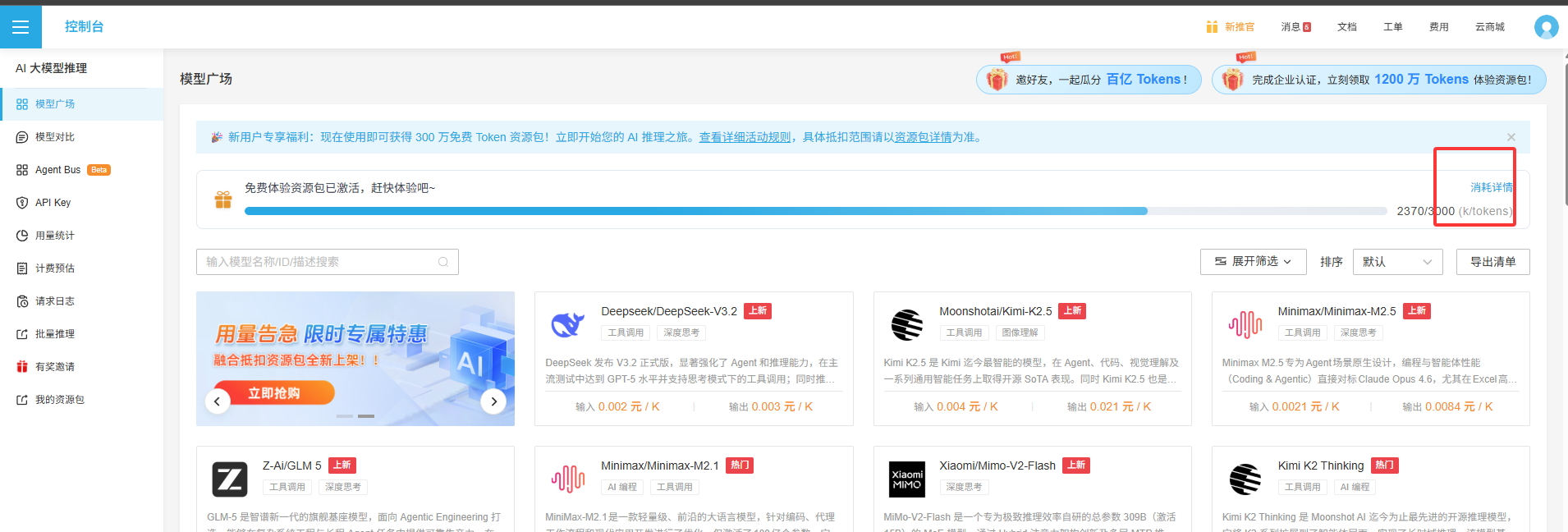
Task: Open the 默认 sort dropdown
Action: (1398, 262)
